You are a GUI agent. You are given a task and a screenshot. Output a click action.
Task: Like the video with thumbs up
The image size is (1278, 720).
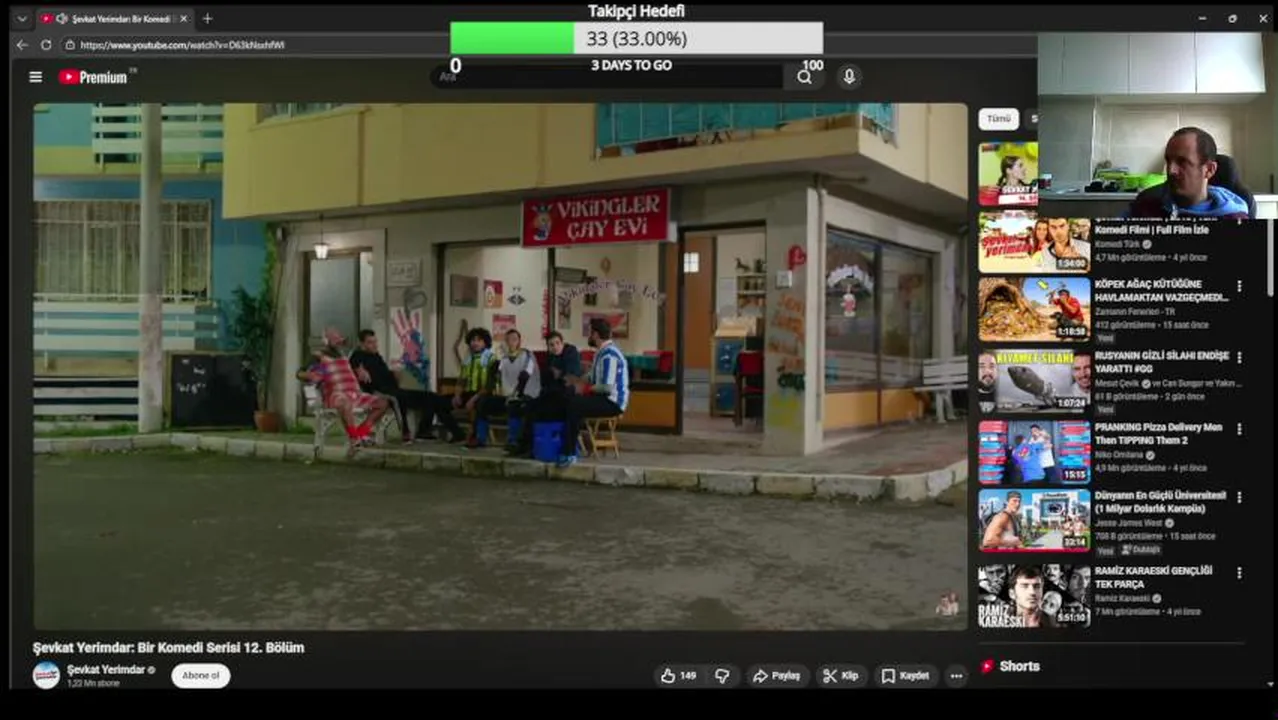pyautogui.click(x=677, y=676)
